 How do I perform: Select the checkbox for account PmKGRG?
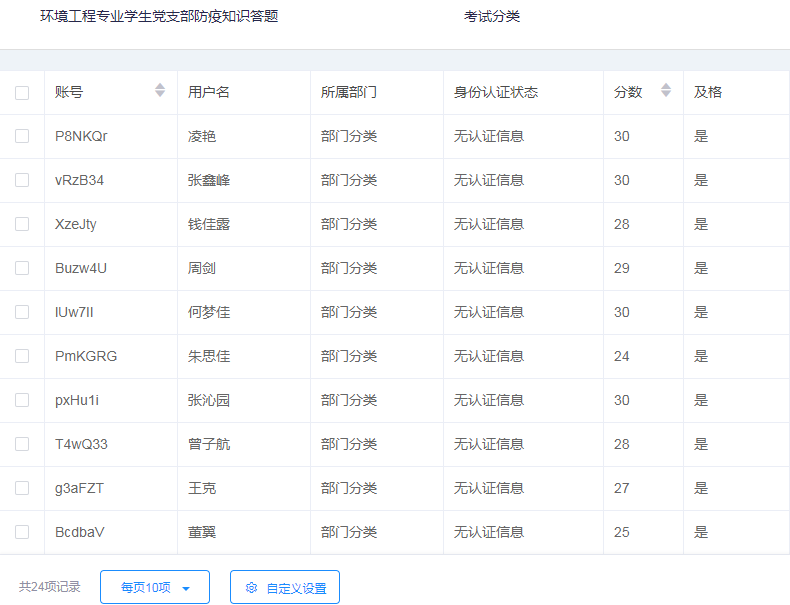tap(22, 356)
